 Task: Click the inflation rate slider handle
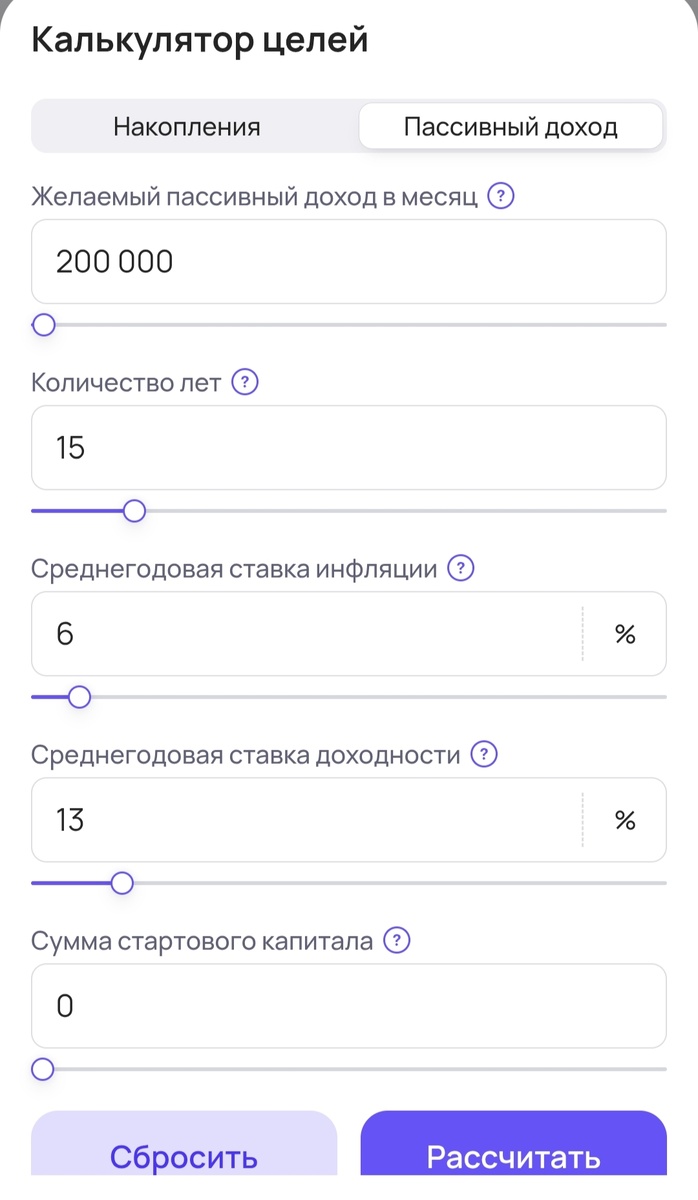[80, 697]
